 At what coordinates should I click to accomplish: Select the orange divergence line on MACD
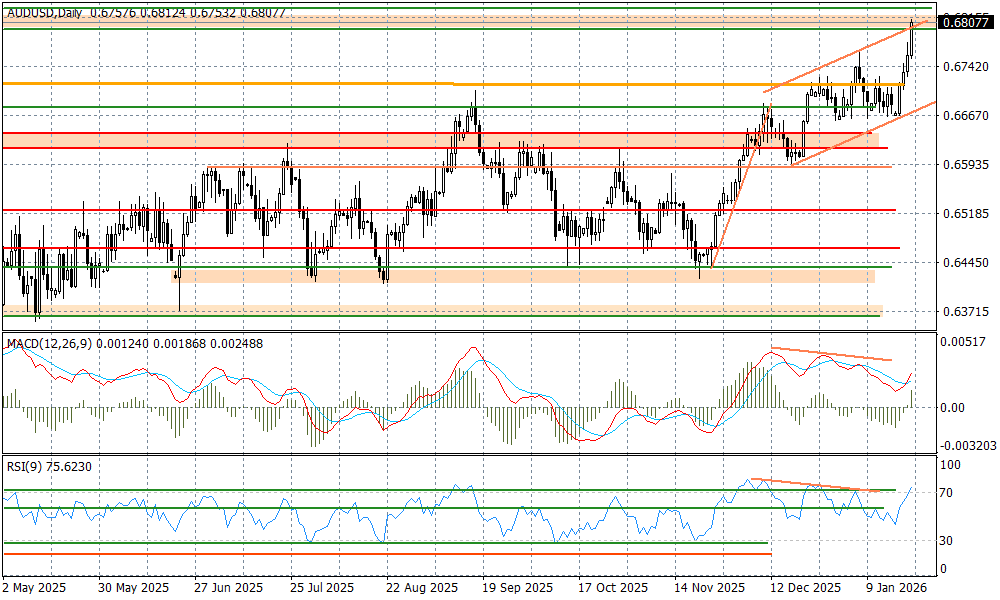[x=830, y=354]
